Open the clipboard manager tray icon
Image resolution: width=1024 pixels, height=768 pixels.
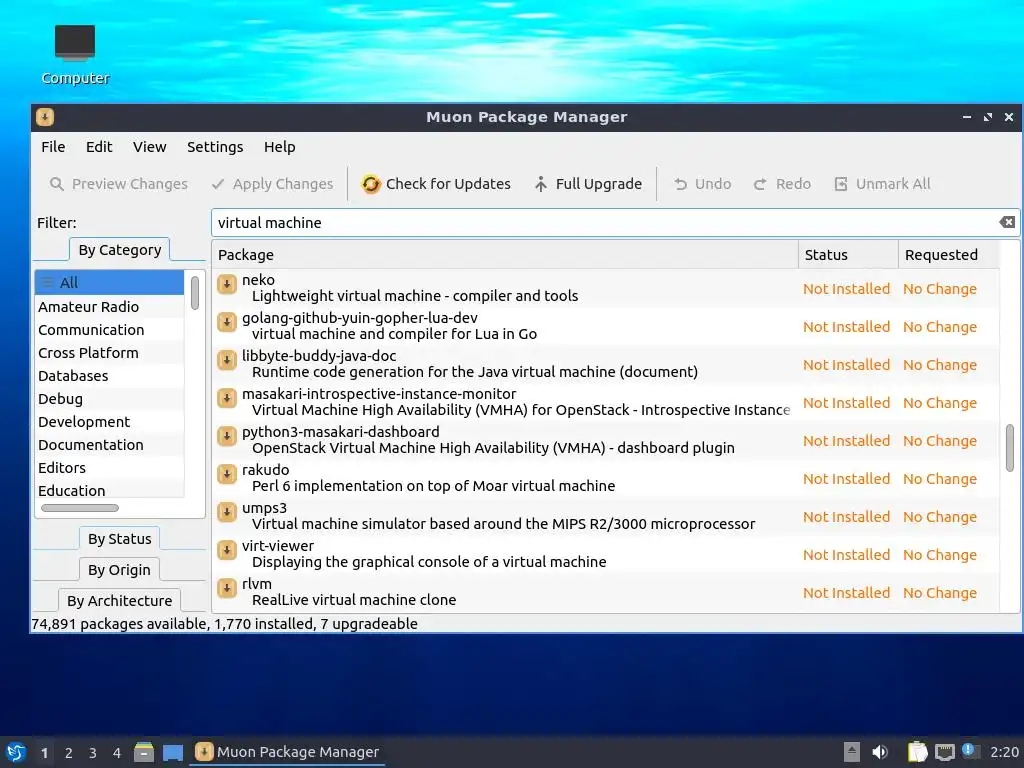click(x=917, y=752)
